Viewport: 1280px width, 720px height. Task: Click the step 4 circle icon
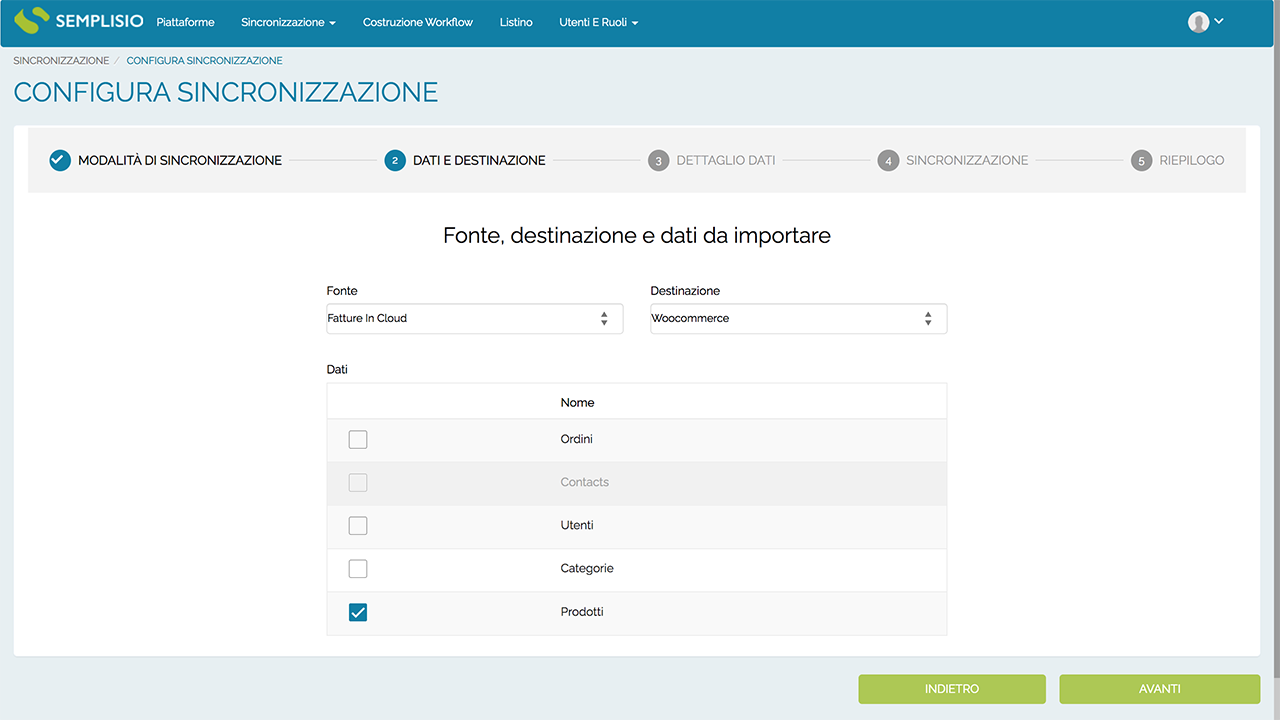[888, 160]
